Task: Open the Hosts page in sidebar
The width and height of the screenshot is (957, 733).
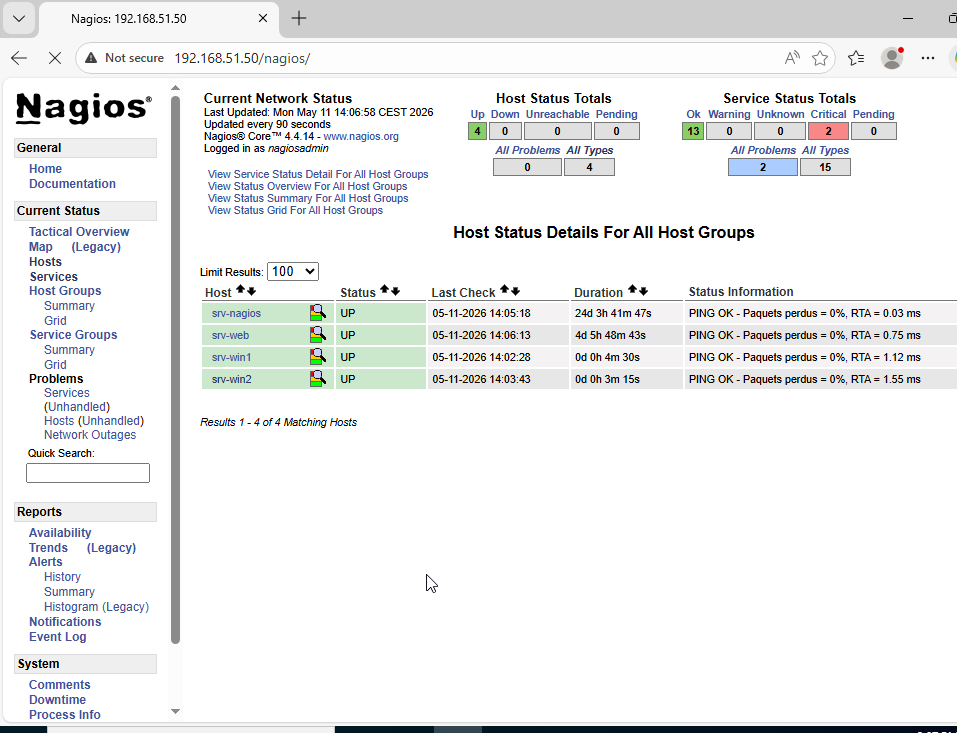Action: (x=45, y=262)
